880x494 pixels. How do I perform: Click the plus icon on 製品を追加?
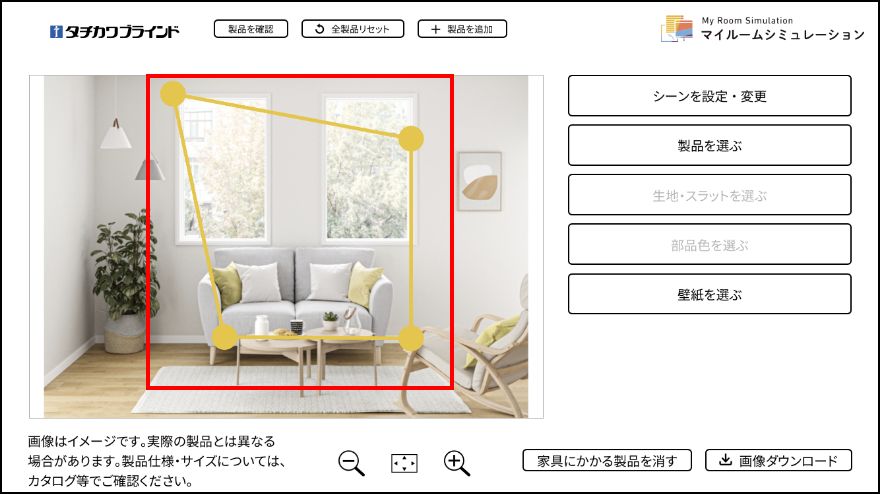tap(436, 29)
